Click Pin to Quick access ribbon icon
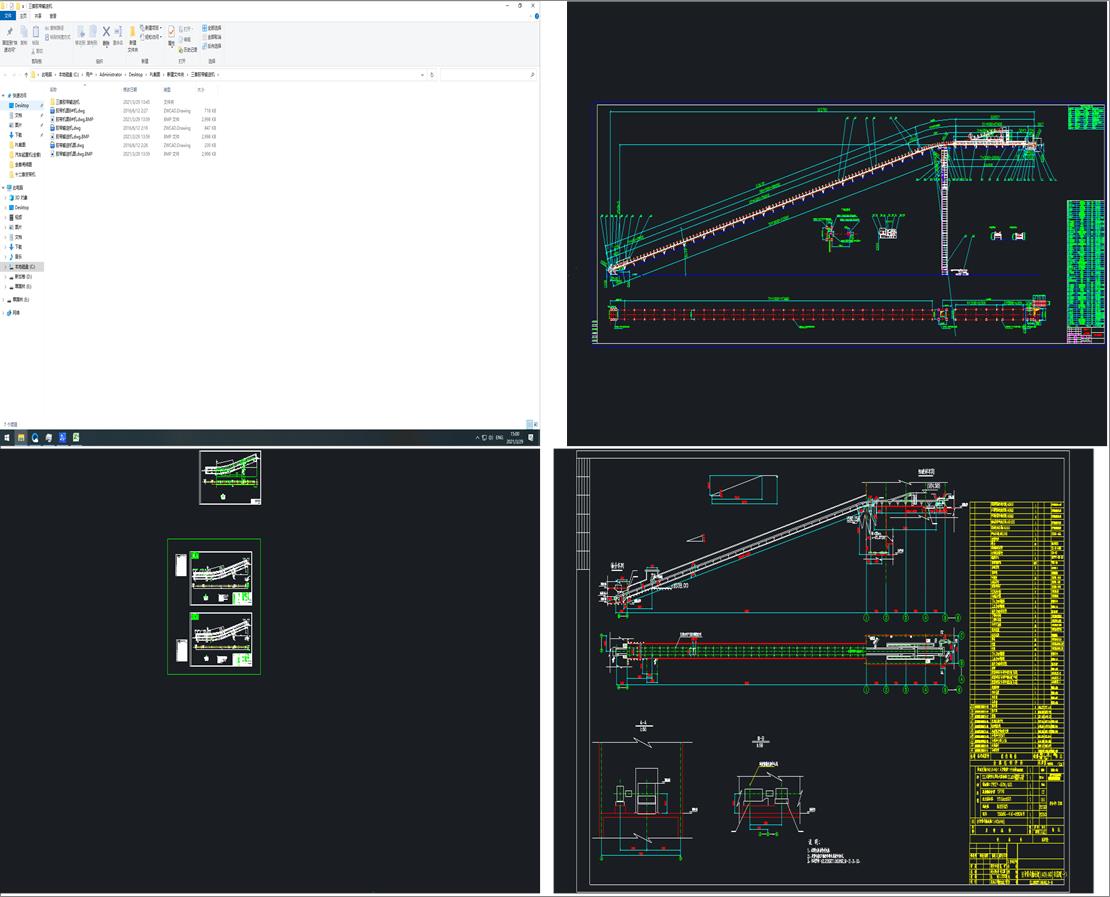This screenshot has width=1110, height=897. (10, 32)
